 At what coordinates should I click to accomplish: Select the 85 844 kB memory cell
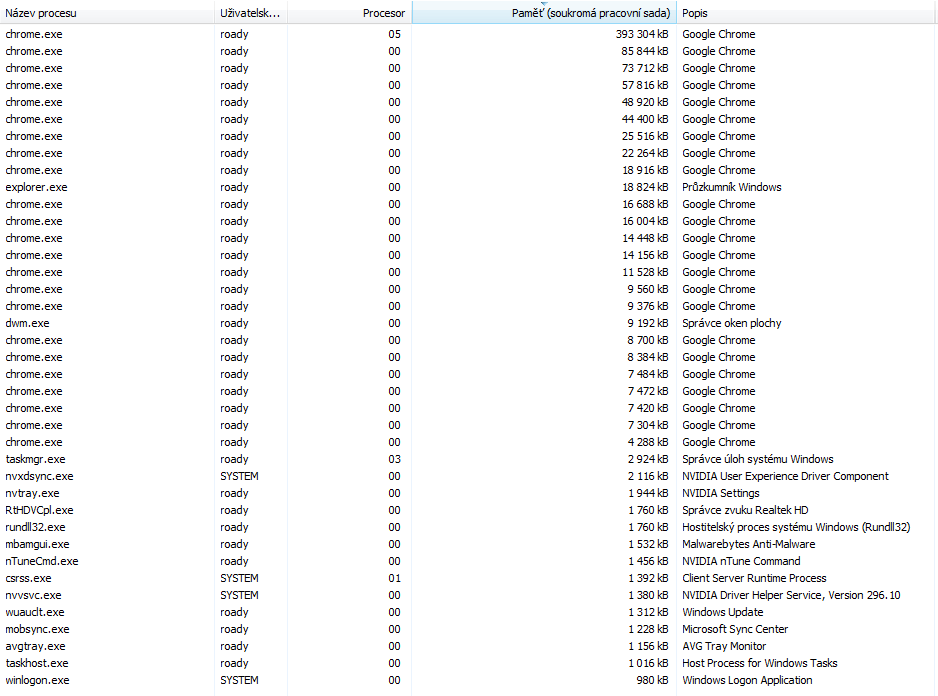[644, 51]
